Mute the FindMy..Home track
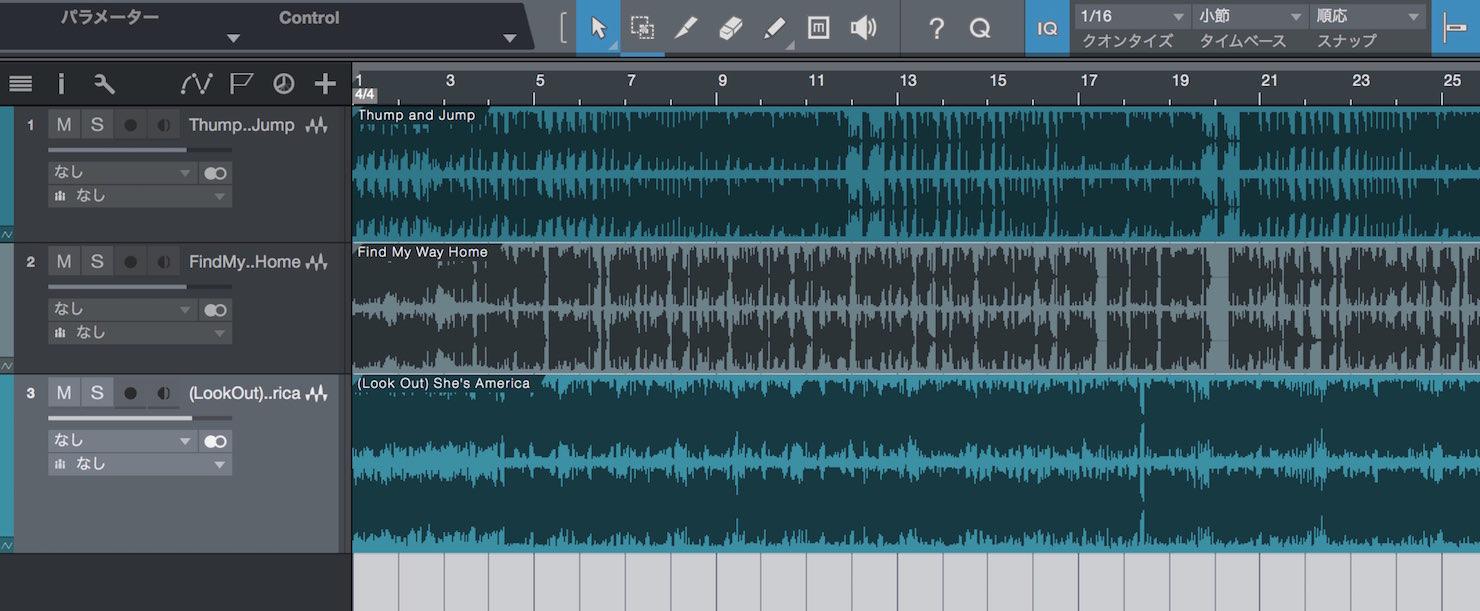The image size is (1480, 611). click(64, 262)
